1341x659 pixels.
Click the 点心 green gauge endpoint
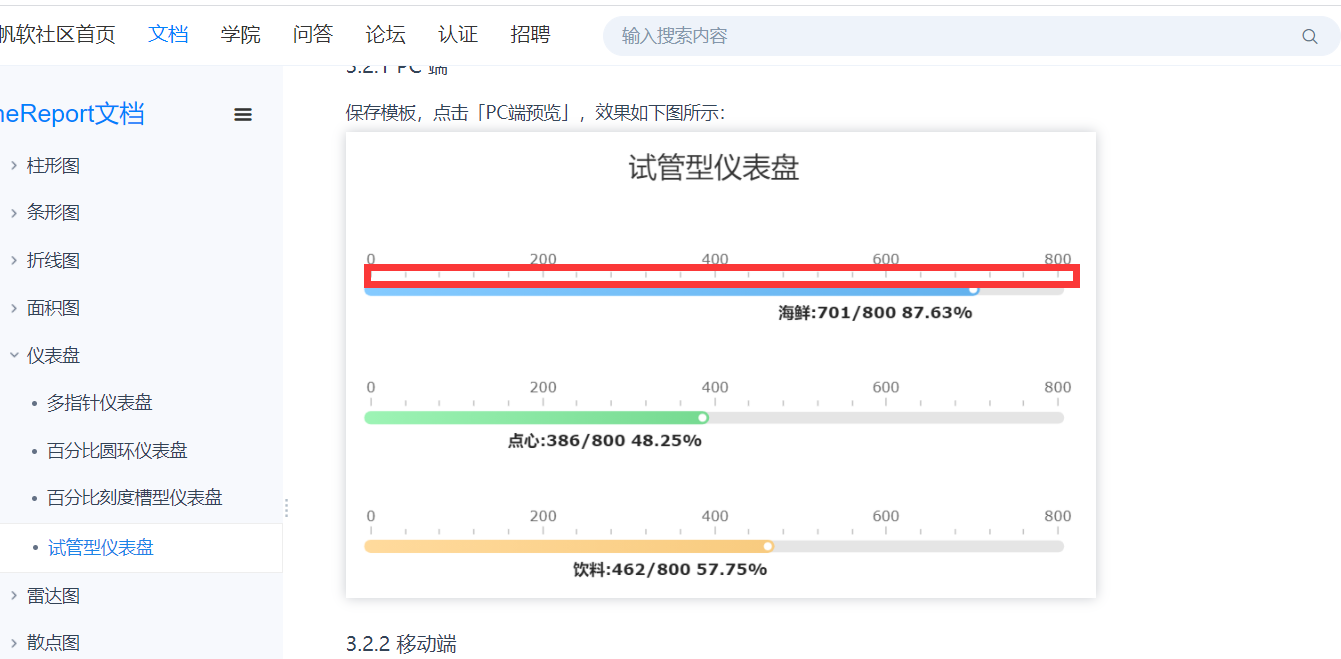coord(703,418)
